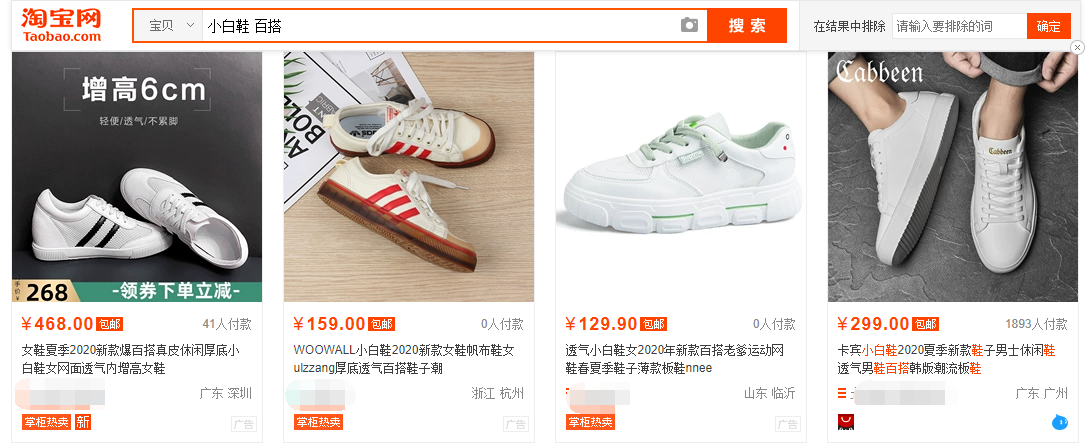Viewport: 1087px width, 445px height.
Task: Open the Cabbeen white sneaker thumbnail
Action: 953,177
